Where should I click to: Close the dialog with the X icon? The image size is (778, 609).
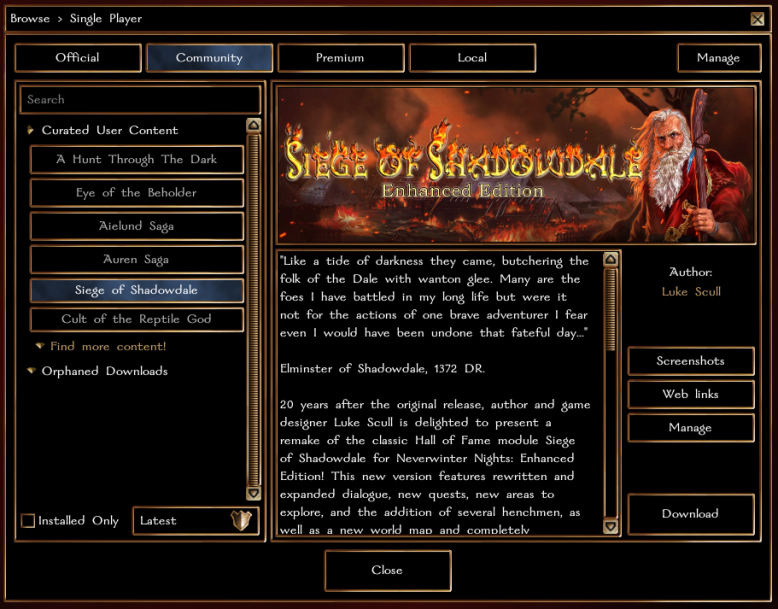757,19
